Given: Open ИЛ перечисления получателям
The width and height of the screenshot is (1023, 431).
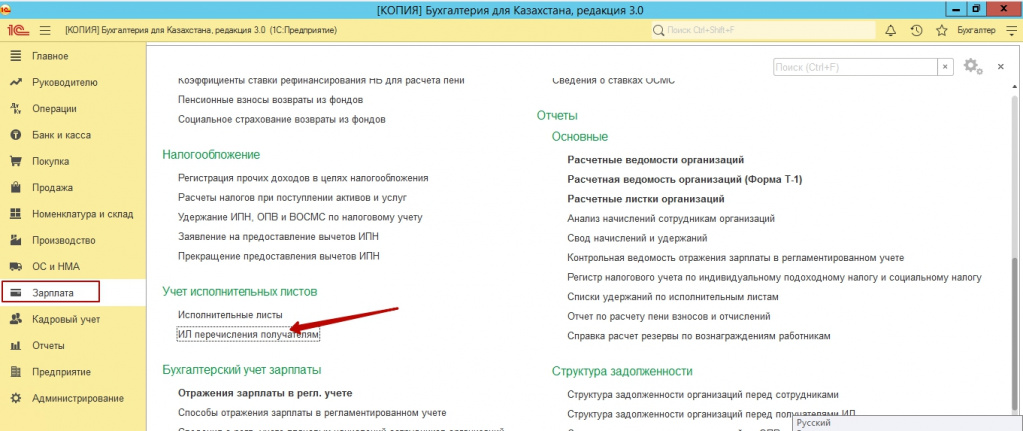Looking at the screenshot, I should point(248,334).
